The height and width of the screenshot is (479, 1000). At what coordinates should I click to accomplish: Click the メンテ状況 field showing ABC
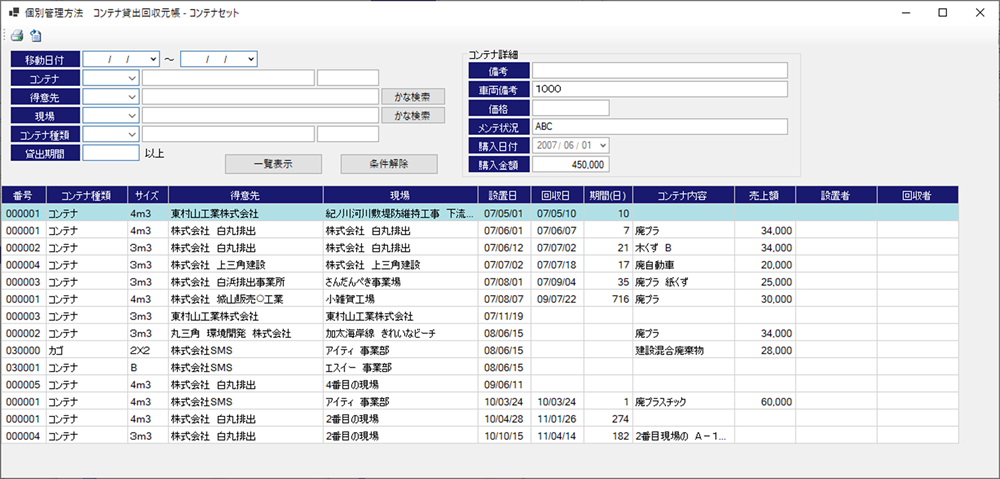pyautogui.click(x=660, y=126)
